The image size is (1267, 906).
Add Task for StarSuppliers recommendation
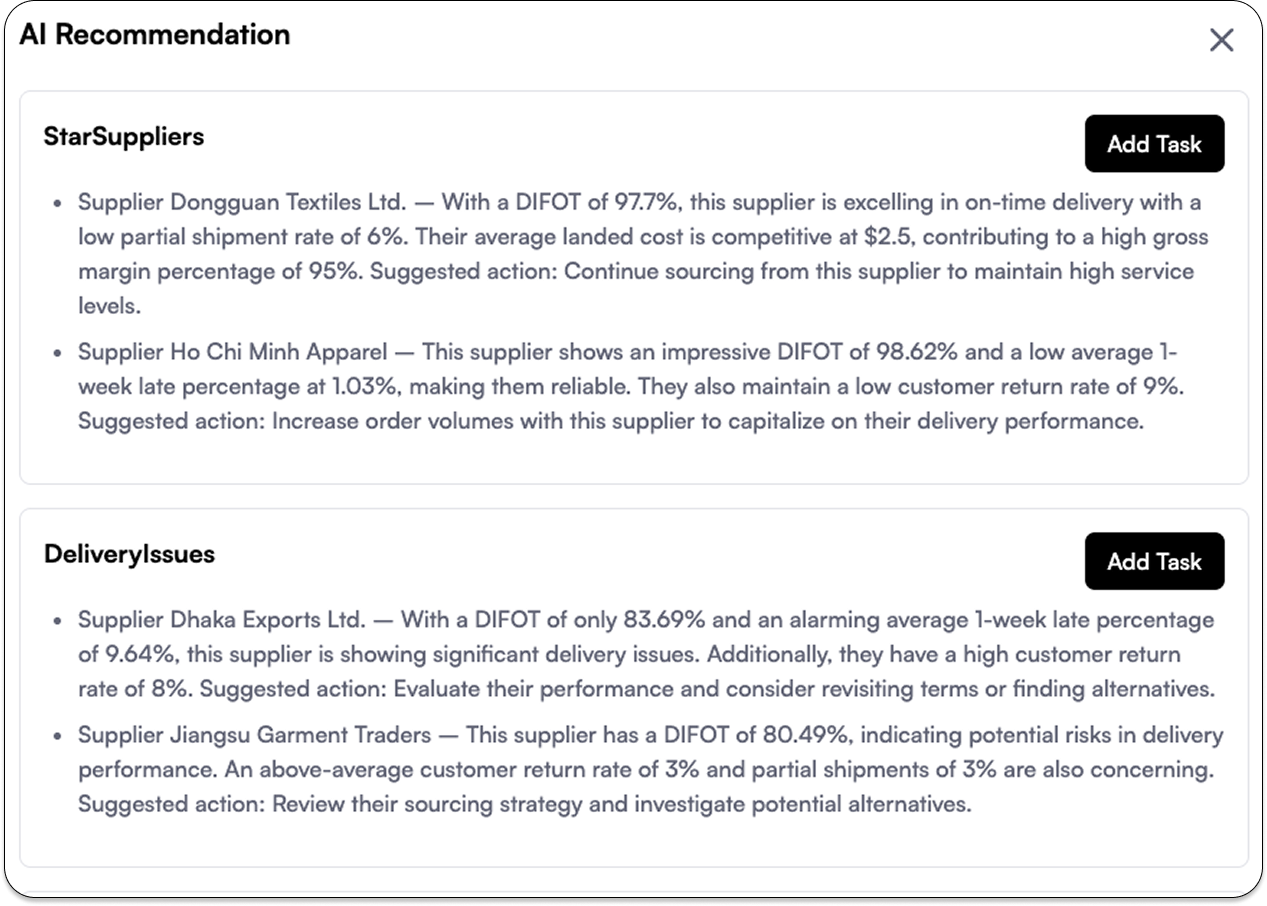(1154, 144)
